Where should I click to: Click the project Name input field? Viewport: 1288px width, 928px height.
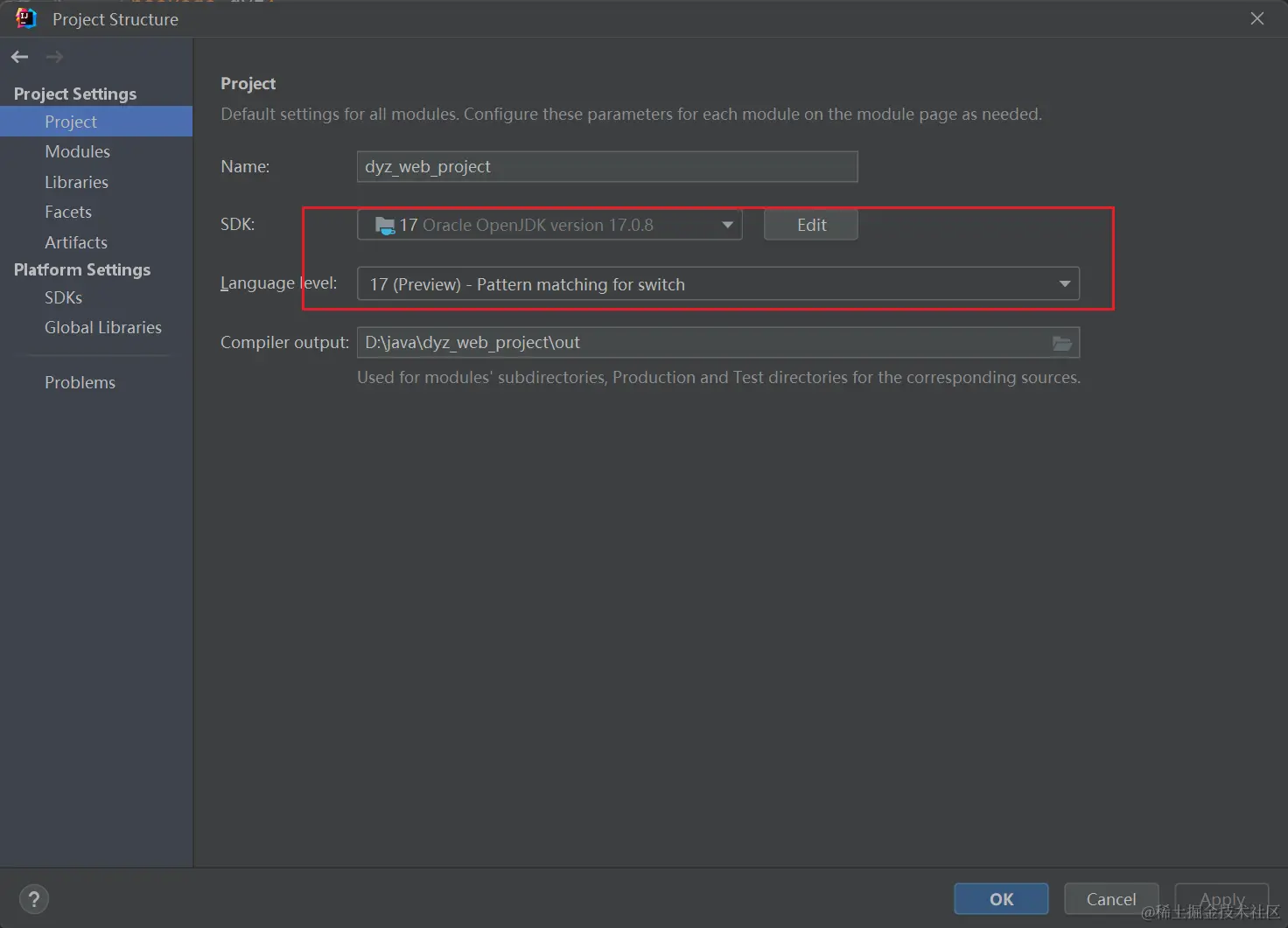[607, 167]
